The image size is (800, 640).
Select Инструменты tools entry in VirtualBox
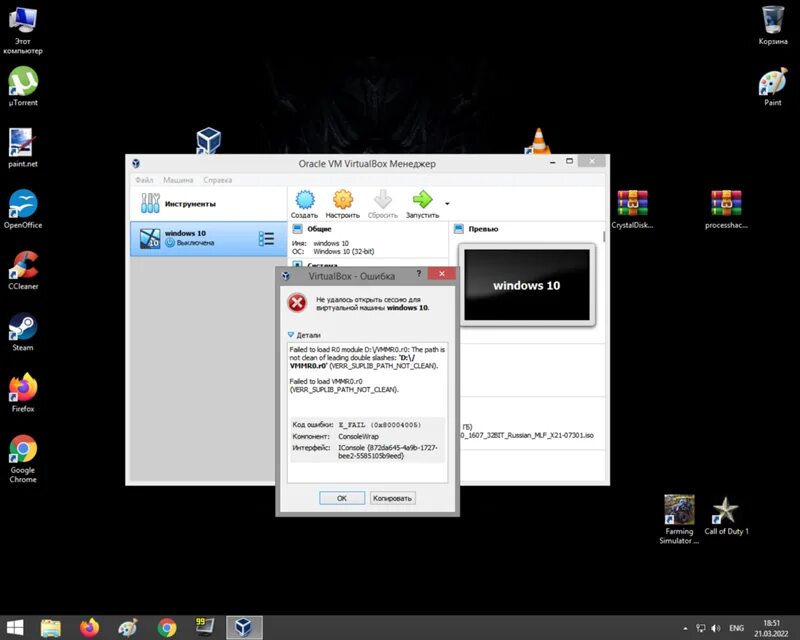(x=209, y=204)
